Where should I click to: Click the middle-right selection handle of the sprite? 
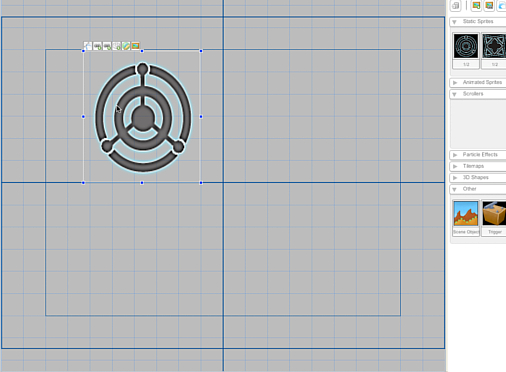201,117
